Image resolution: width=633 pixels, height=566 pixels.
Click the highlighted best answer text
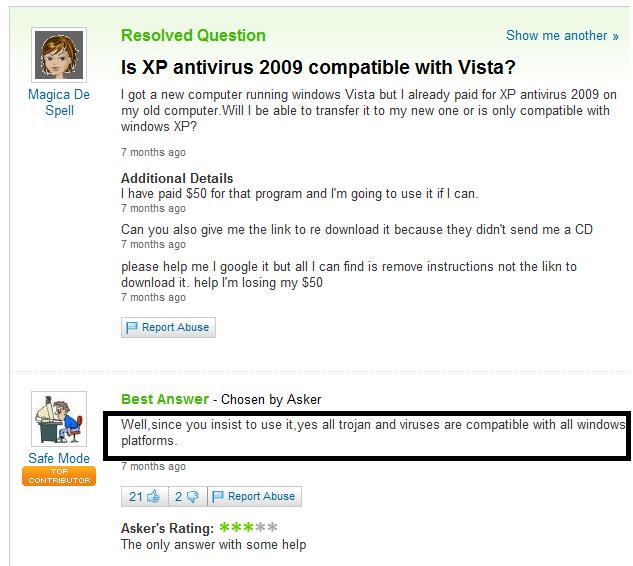pos(373,432)
